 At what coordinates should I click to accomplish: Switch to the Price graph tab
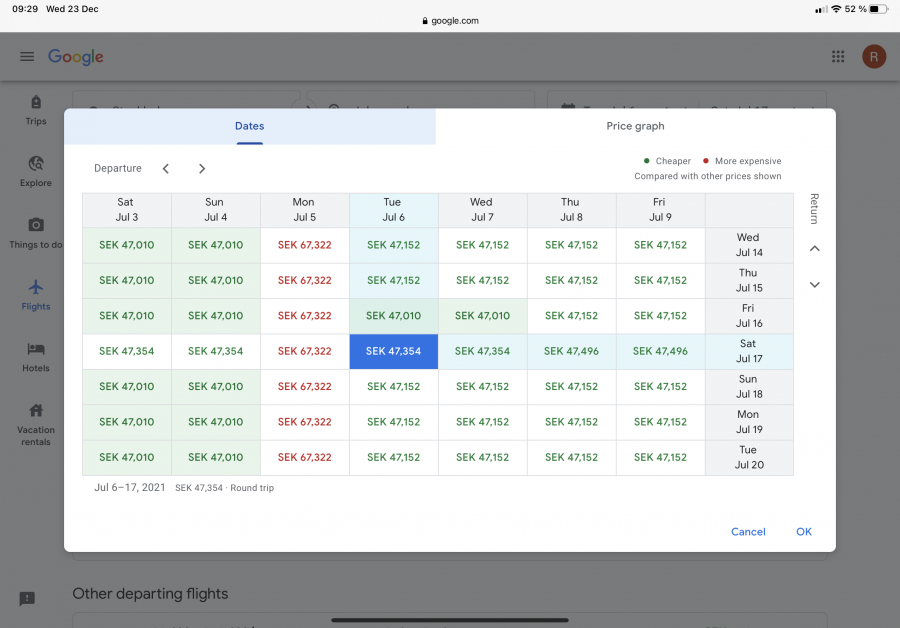[635, 127]
